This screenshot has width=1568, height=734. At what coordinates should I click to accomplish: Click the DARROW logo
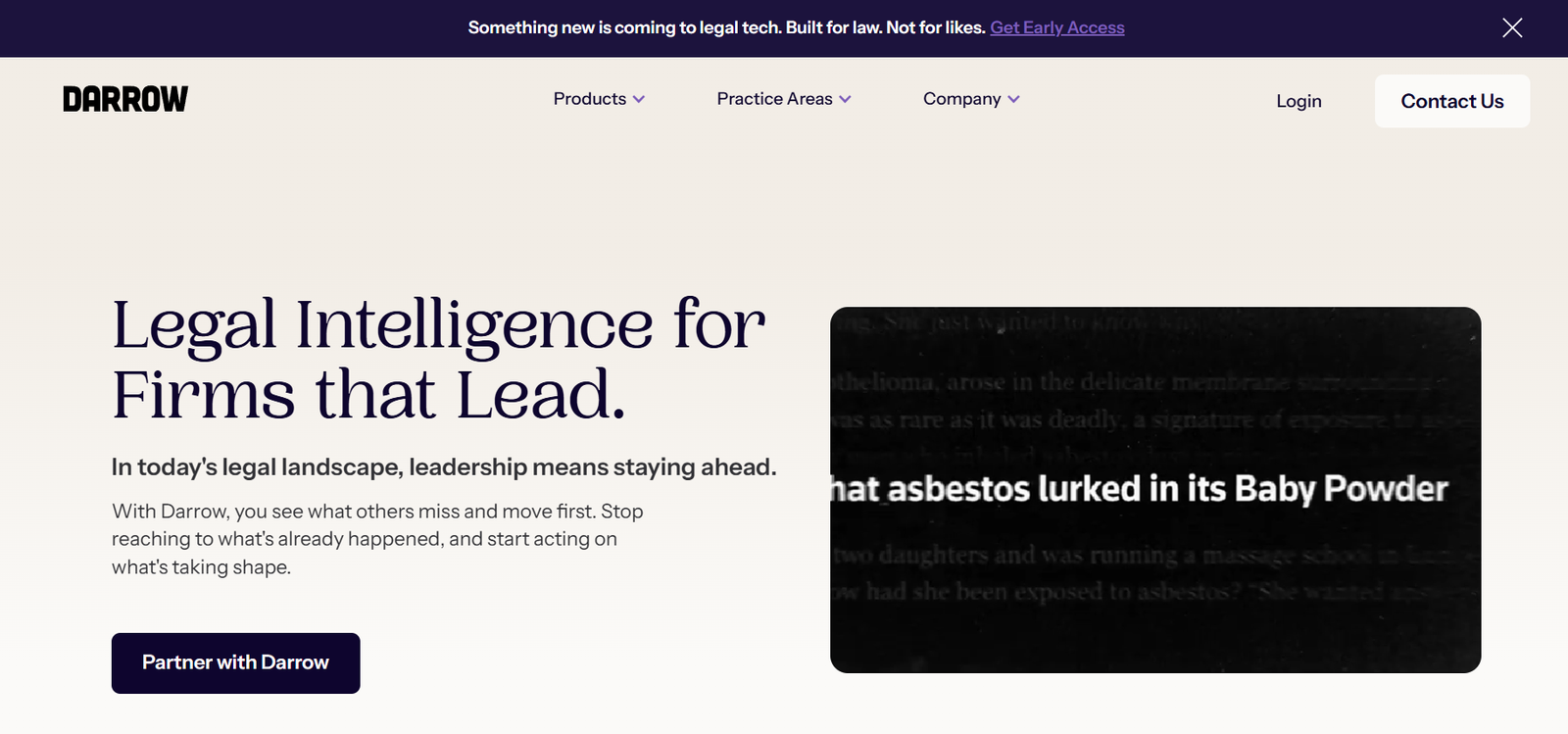pyautogui.click(x=125, y=99)
